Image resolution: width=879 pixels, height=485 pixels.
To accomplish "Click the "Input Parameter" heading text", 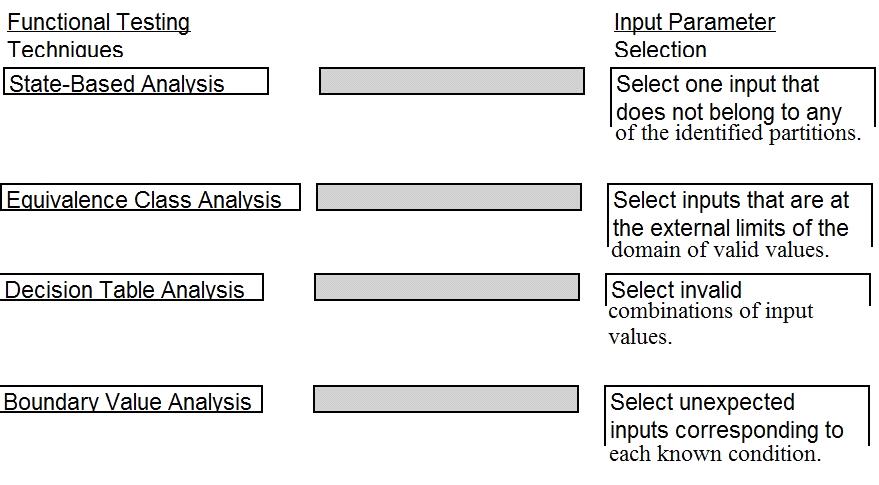I will click(694, 22).
